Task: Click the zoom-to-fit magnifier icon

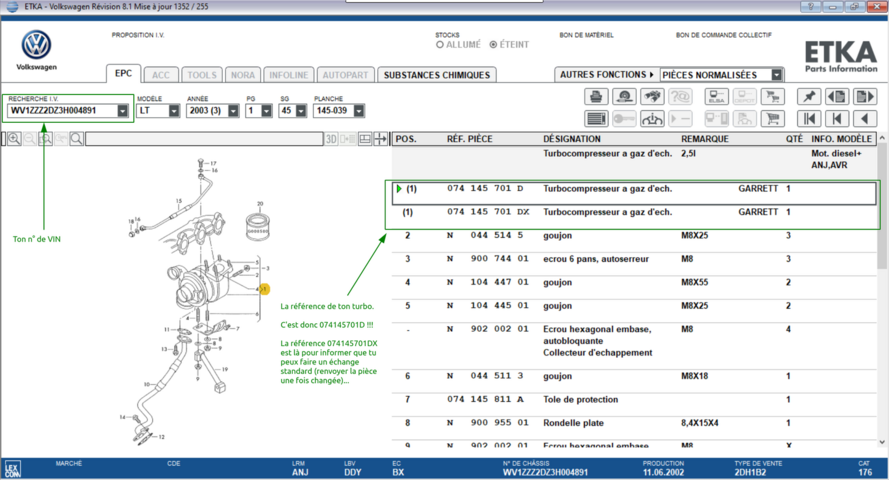Action: (x=45, y=139)
